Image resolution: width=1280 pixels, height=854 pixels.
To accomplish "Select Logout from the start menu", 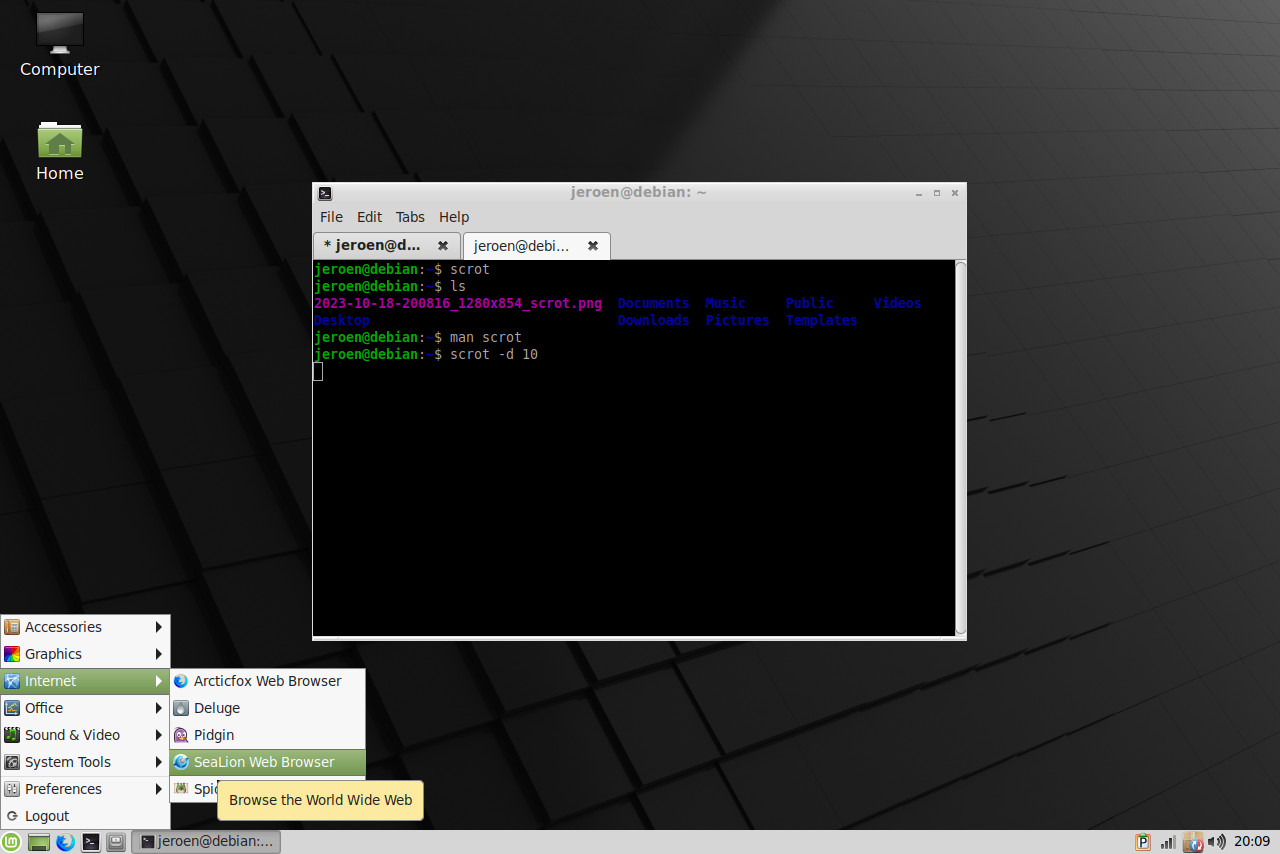I will pos(47,816).
